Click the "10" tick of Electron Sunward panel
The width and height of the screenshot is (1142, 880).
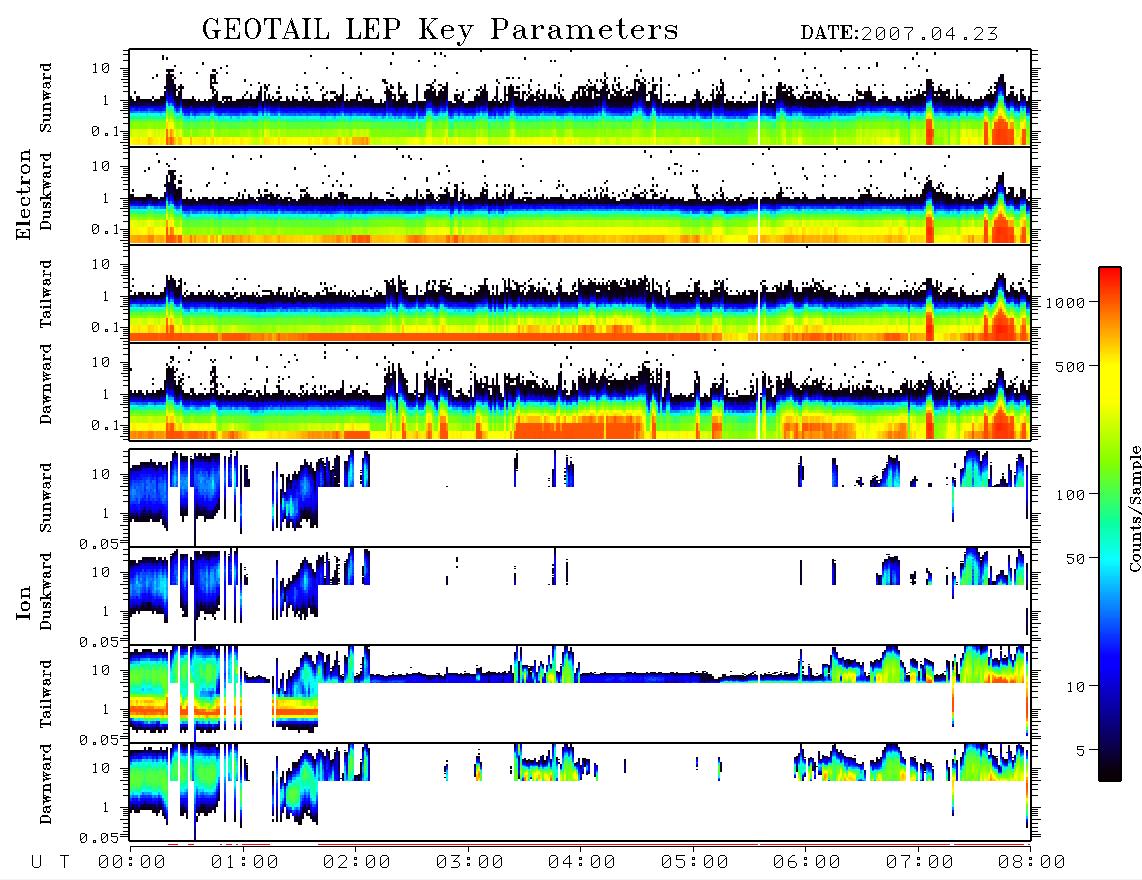point(101,68)
